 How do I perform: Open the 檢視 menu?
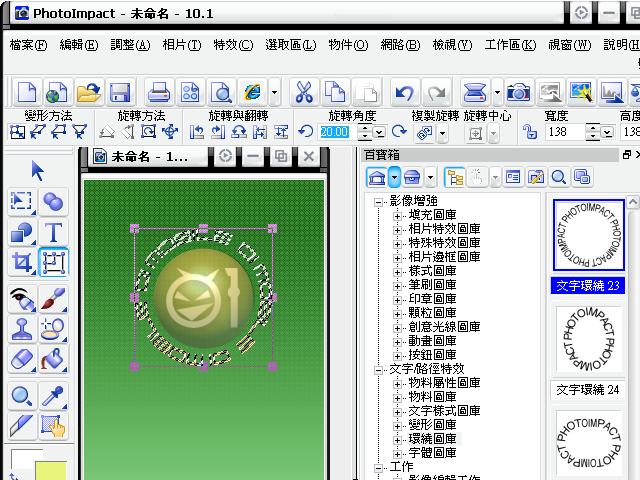click(452, 45)
